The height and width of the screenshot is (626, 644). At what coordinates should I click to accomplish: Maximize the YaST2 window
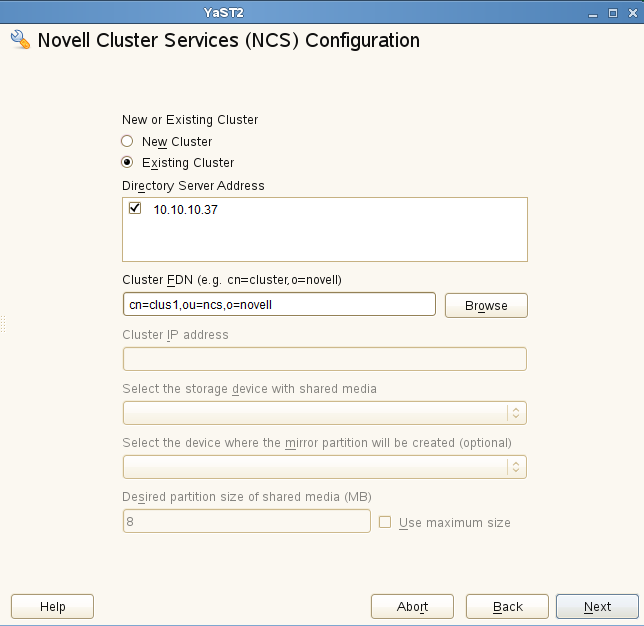[612, 11]
